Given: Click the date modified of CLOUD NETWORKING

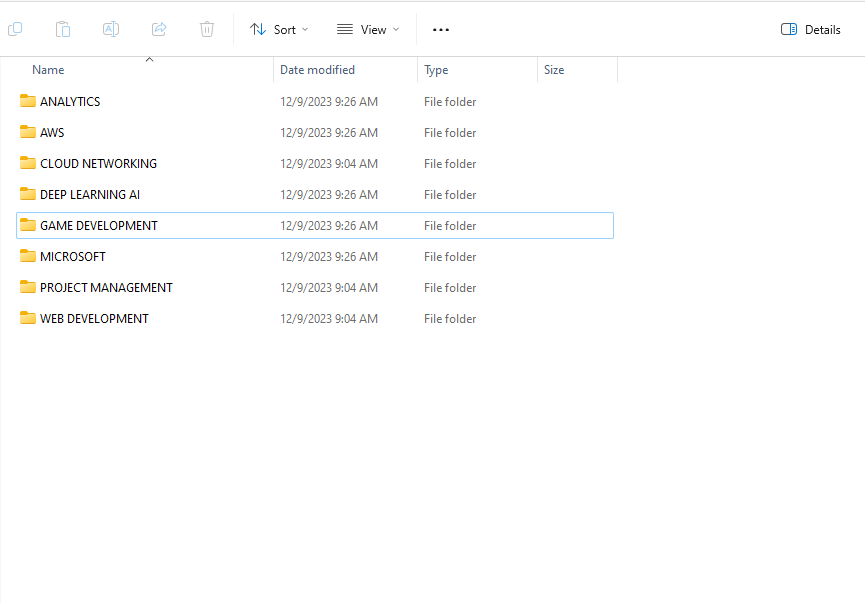Looking at the screenshot, I should [x=329, y=164].
